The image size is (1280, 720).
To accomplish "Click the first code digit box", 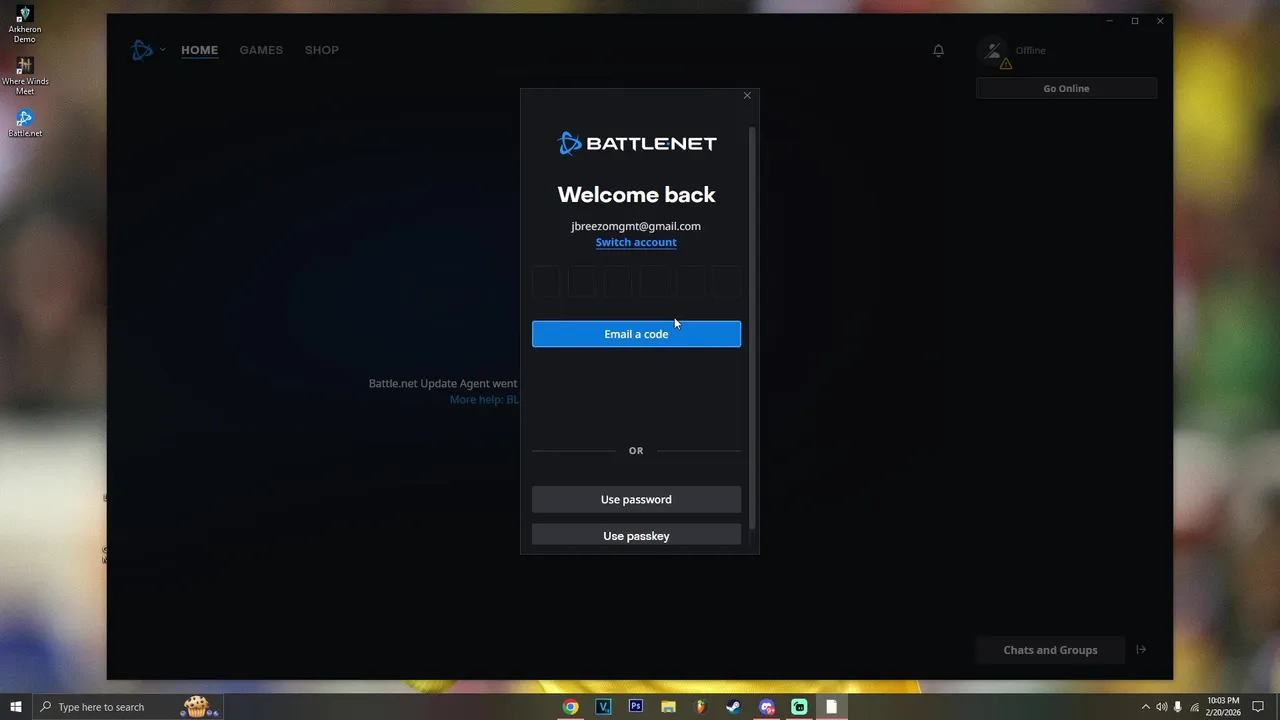I will click(546, 281).
